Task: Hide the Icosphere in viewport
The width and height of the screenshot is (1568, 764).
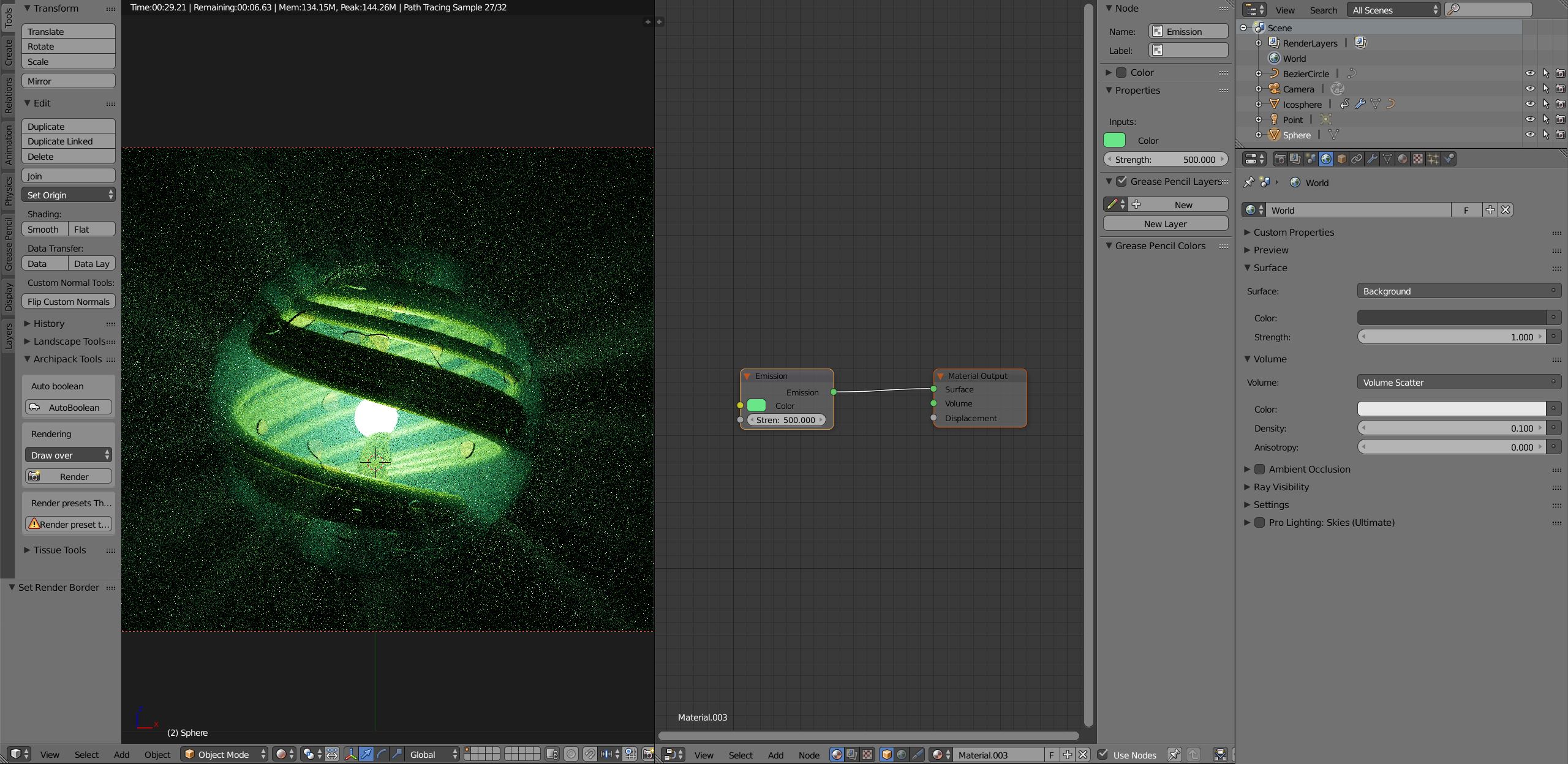Action: (1529, 104)
